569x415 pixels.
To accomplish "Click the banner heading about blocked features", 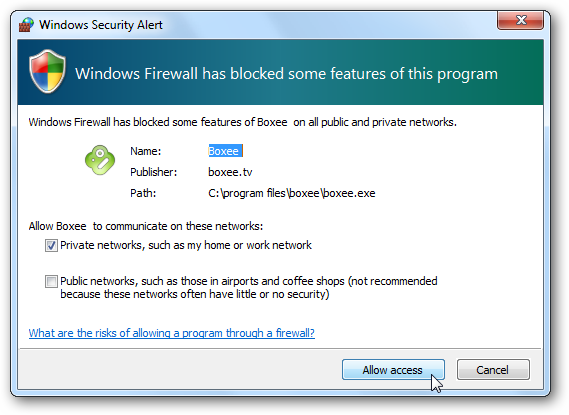I will tap(286, 74).
